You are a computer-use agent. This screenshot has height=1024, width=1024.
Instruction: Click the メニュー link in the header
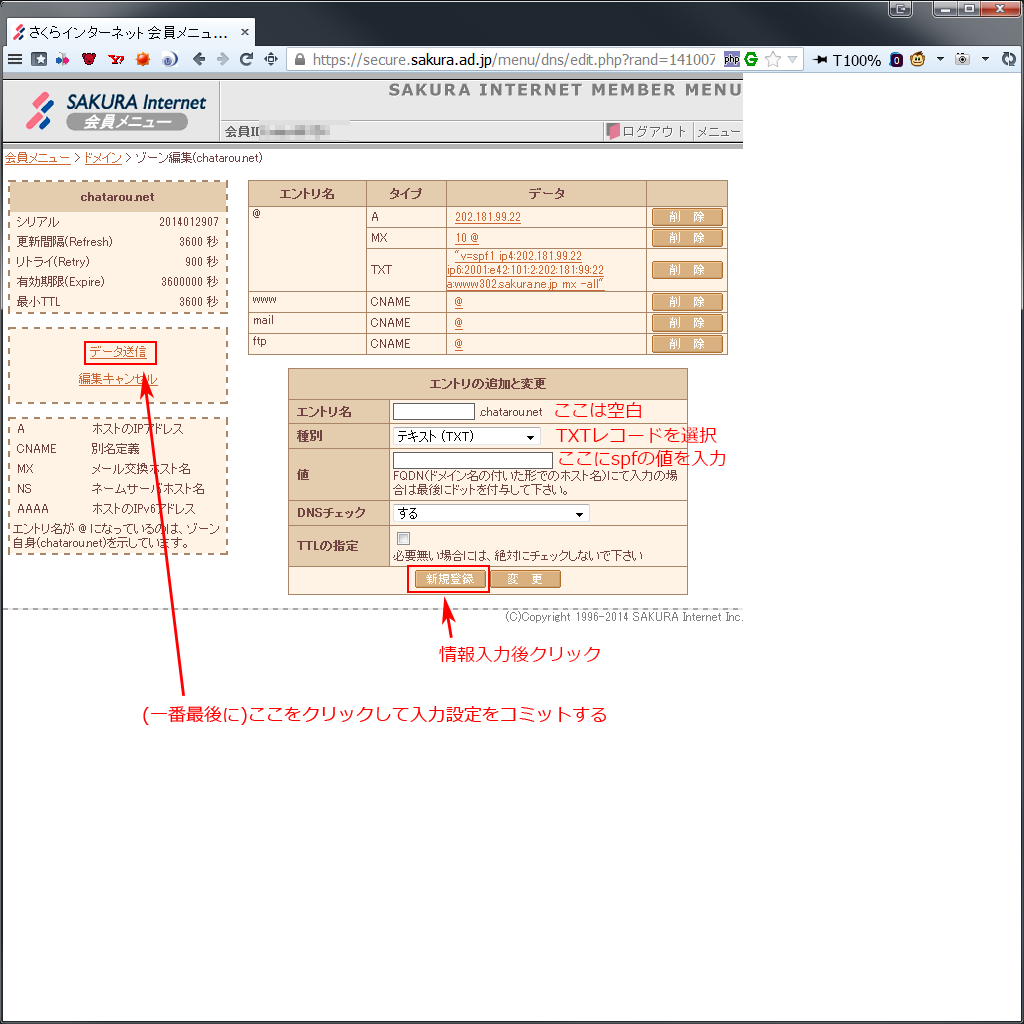click(x=718, y=131)
